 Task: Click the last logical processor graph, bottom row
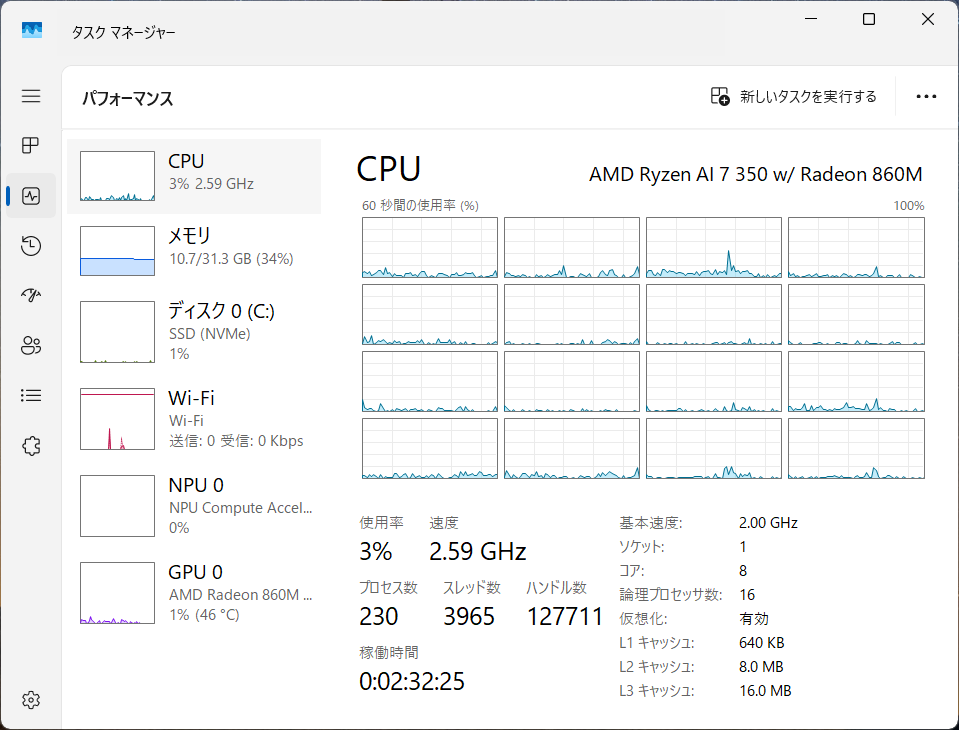[856, 448]
